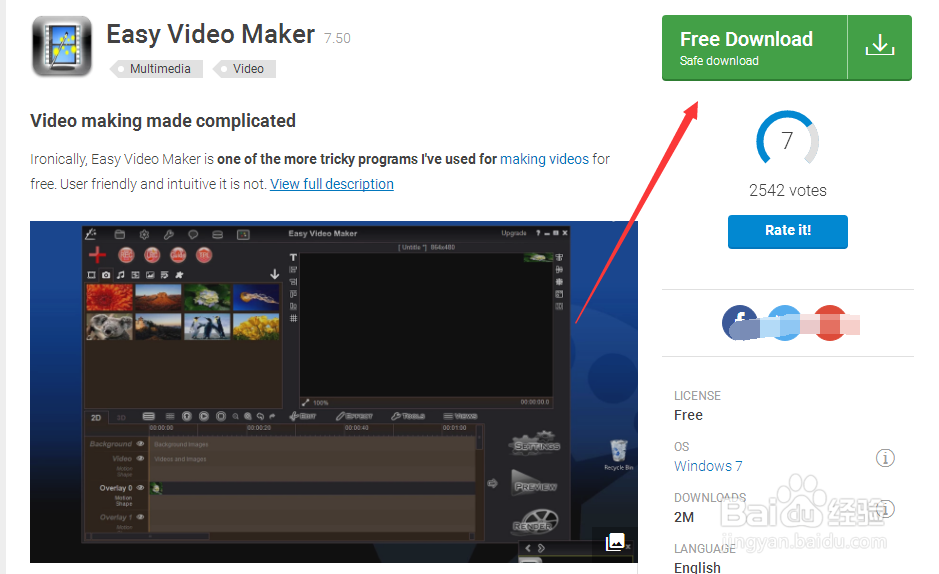
Task: Click the question mark help icon in the title bar
Action: point(538,233)
